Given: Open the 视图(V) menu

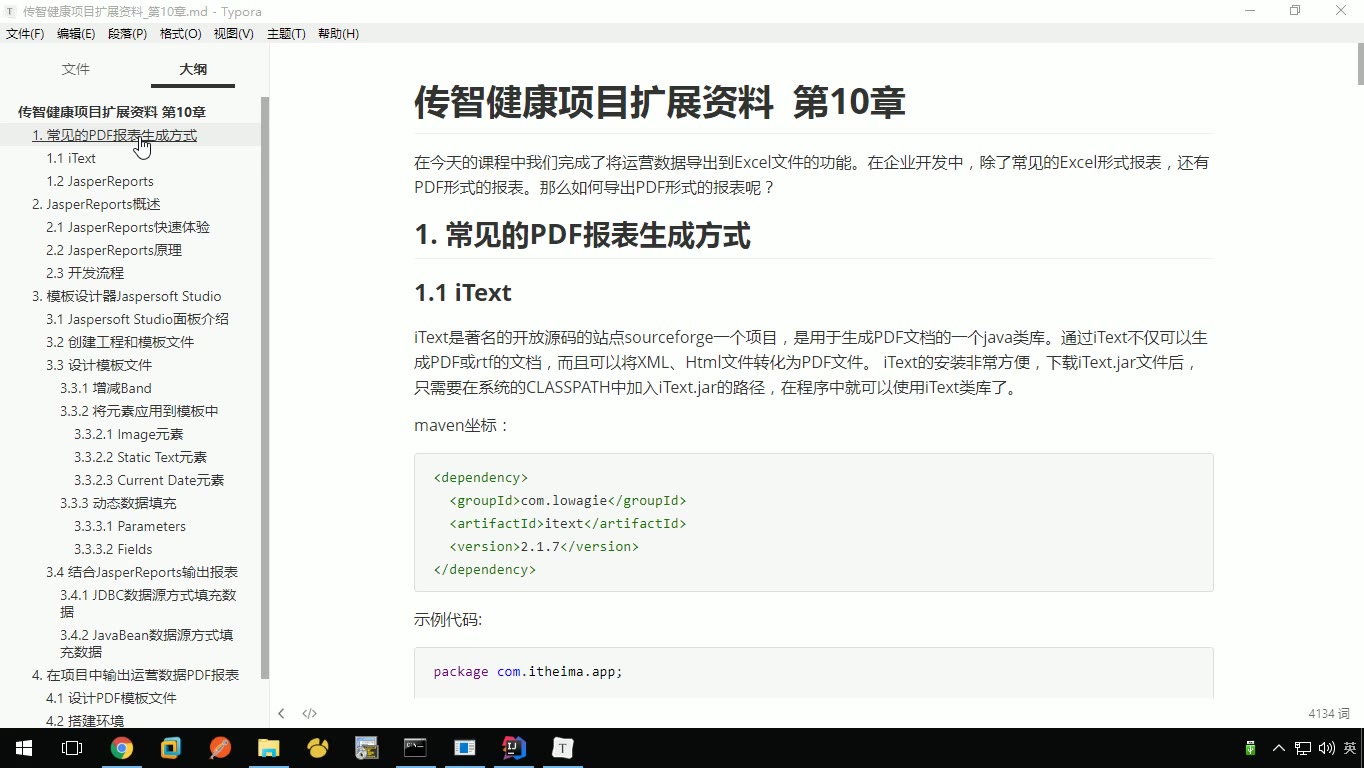Looking at the screenshot, I should pyautogui.click(x=233, y=34).
